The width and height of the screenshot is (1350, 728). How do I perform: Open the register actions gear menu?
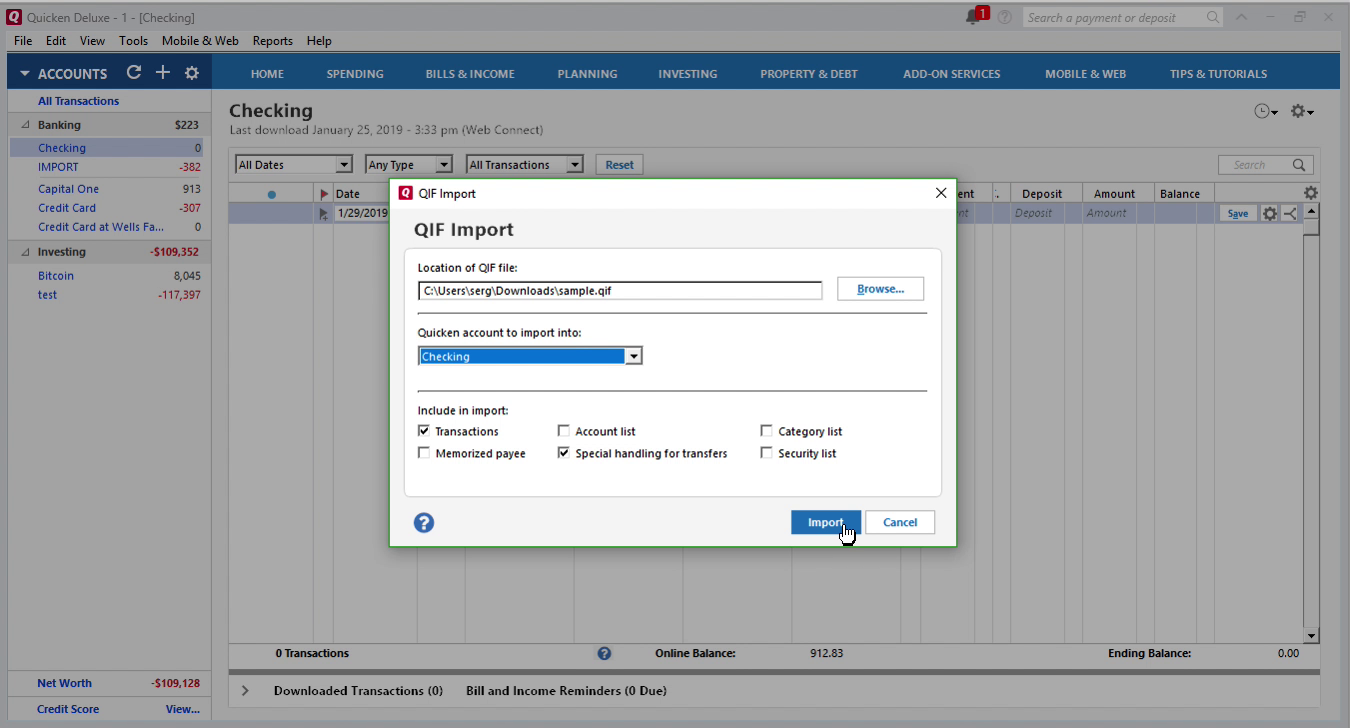tap(1302, 111)
